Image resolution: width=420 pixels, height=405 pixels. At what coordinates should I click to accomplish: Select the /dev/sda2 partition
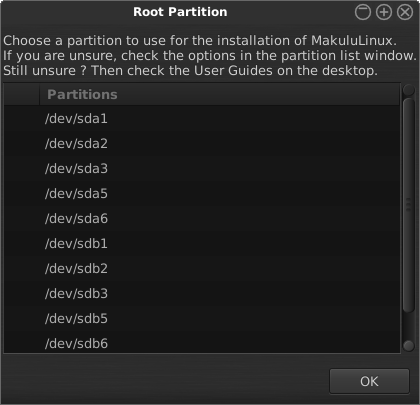pos(202,144)
